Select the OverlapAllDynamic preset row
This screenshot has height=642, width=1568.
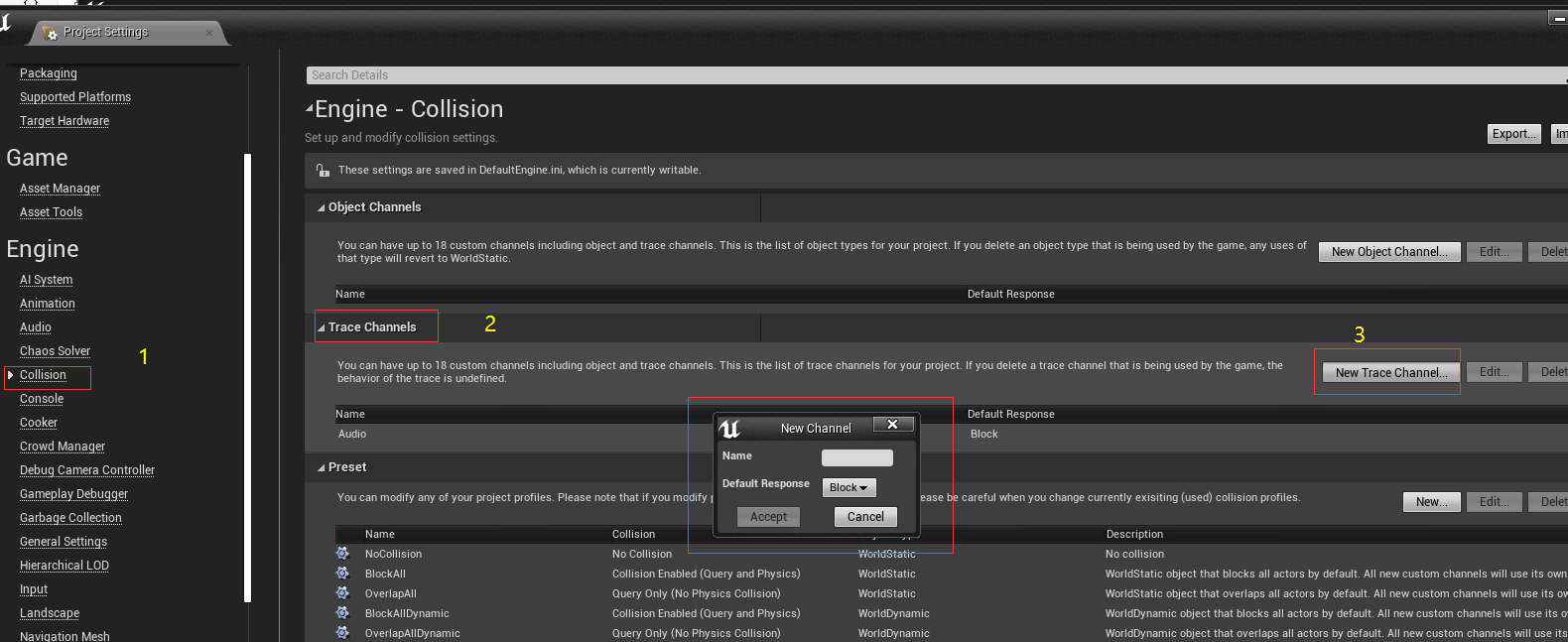951,633
